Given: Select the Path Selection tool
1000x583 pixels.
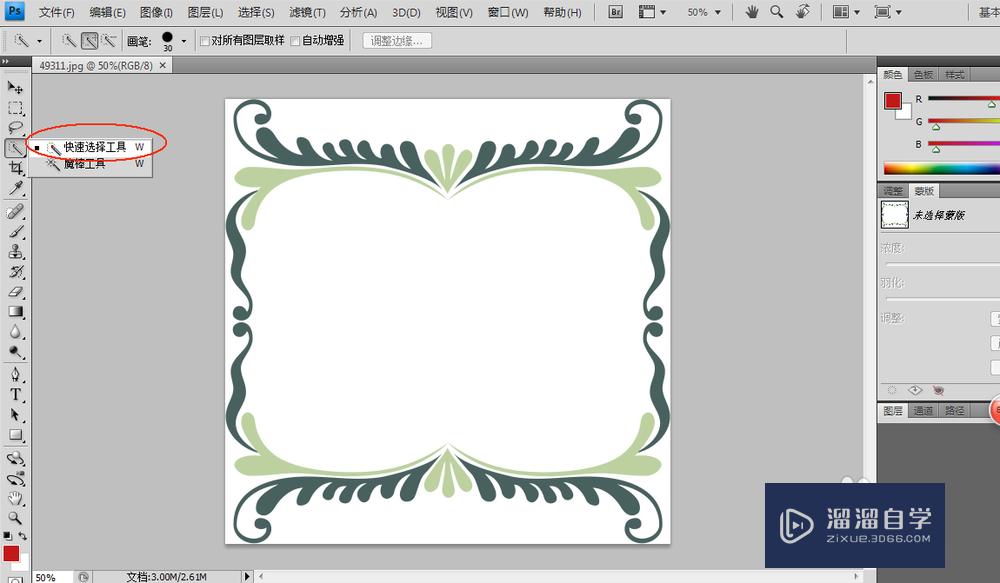Looking at the screenshot, I should (x=15, y=415).
